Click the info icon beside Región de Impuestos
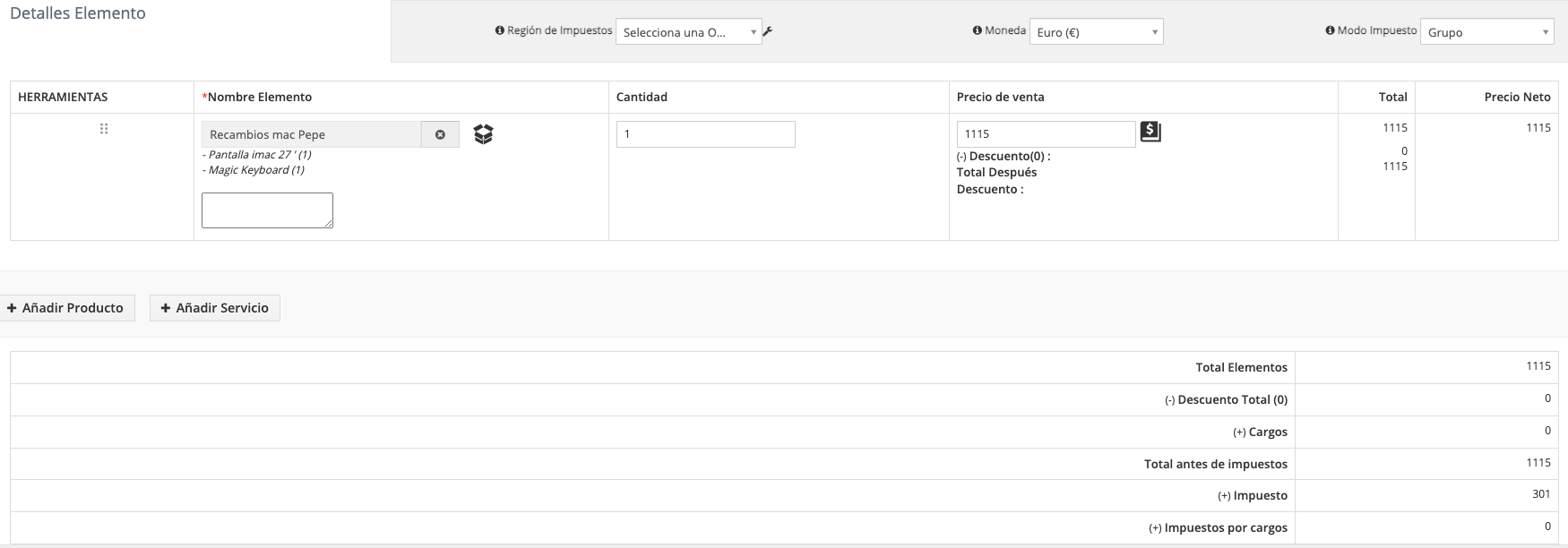 tap(500, 30)
